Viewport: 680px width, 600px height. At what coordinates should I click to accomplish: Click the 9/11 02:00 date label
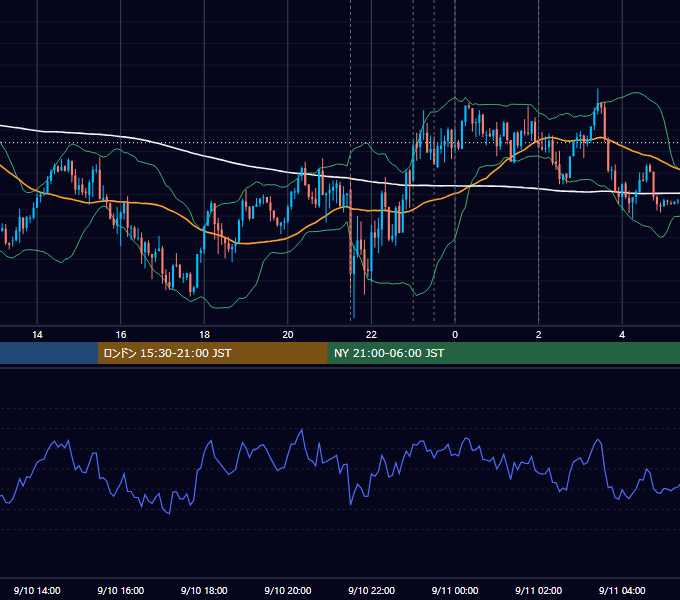pos(539,590)
